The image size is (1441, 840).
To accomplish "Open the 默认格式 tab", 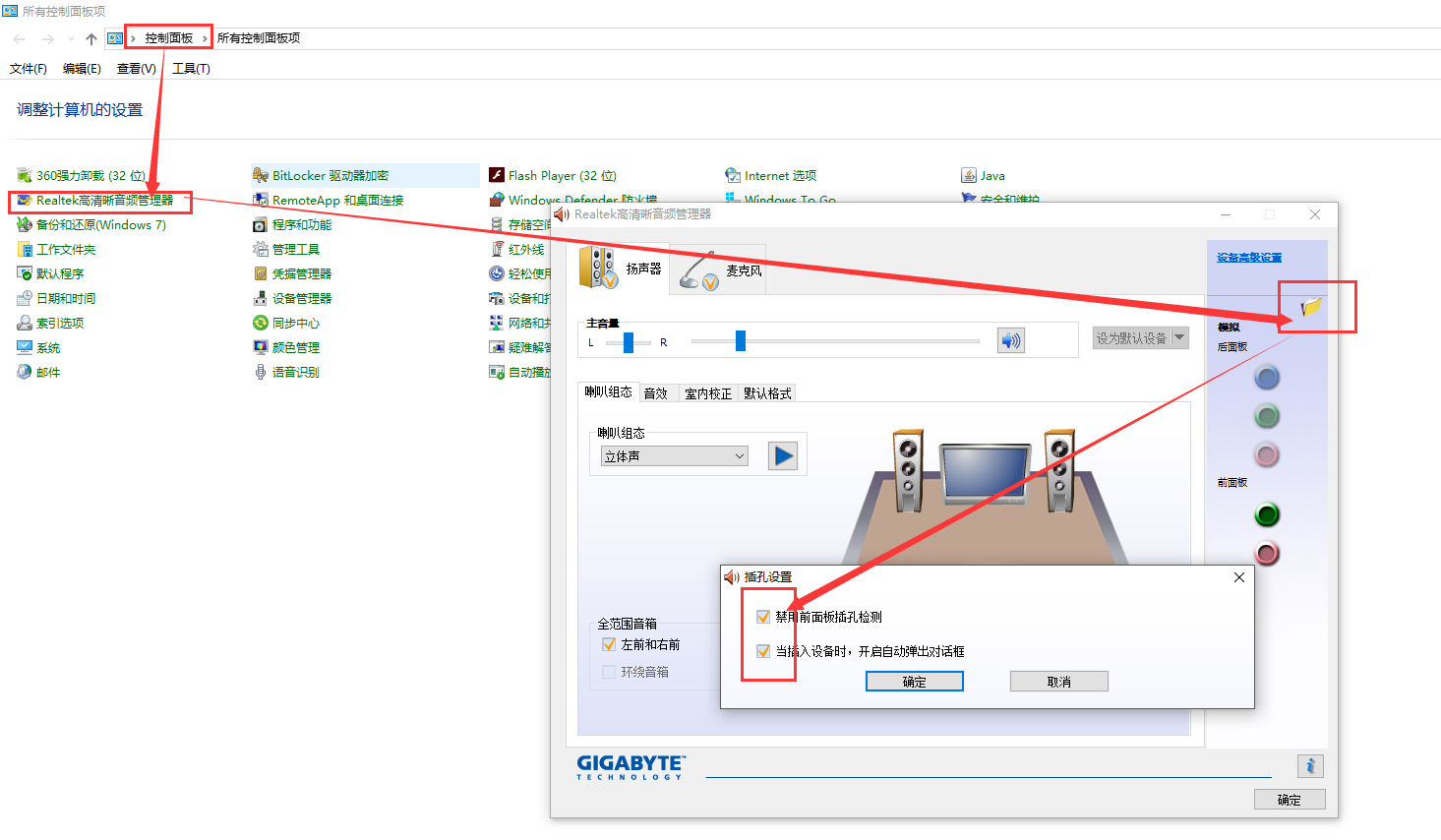I will [767, 393].
